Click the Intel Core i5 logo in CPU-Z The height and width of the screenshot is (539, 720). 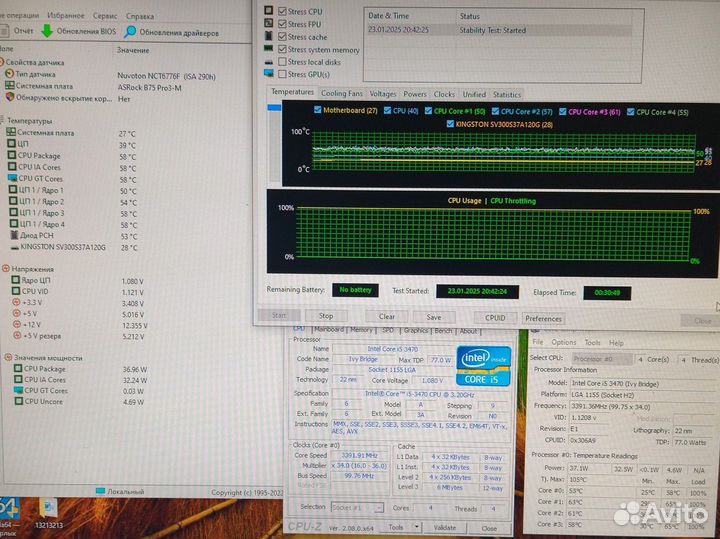(x=484, y=366)
